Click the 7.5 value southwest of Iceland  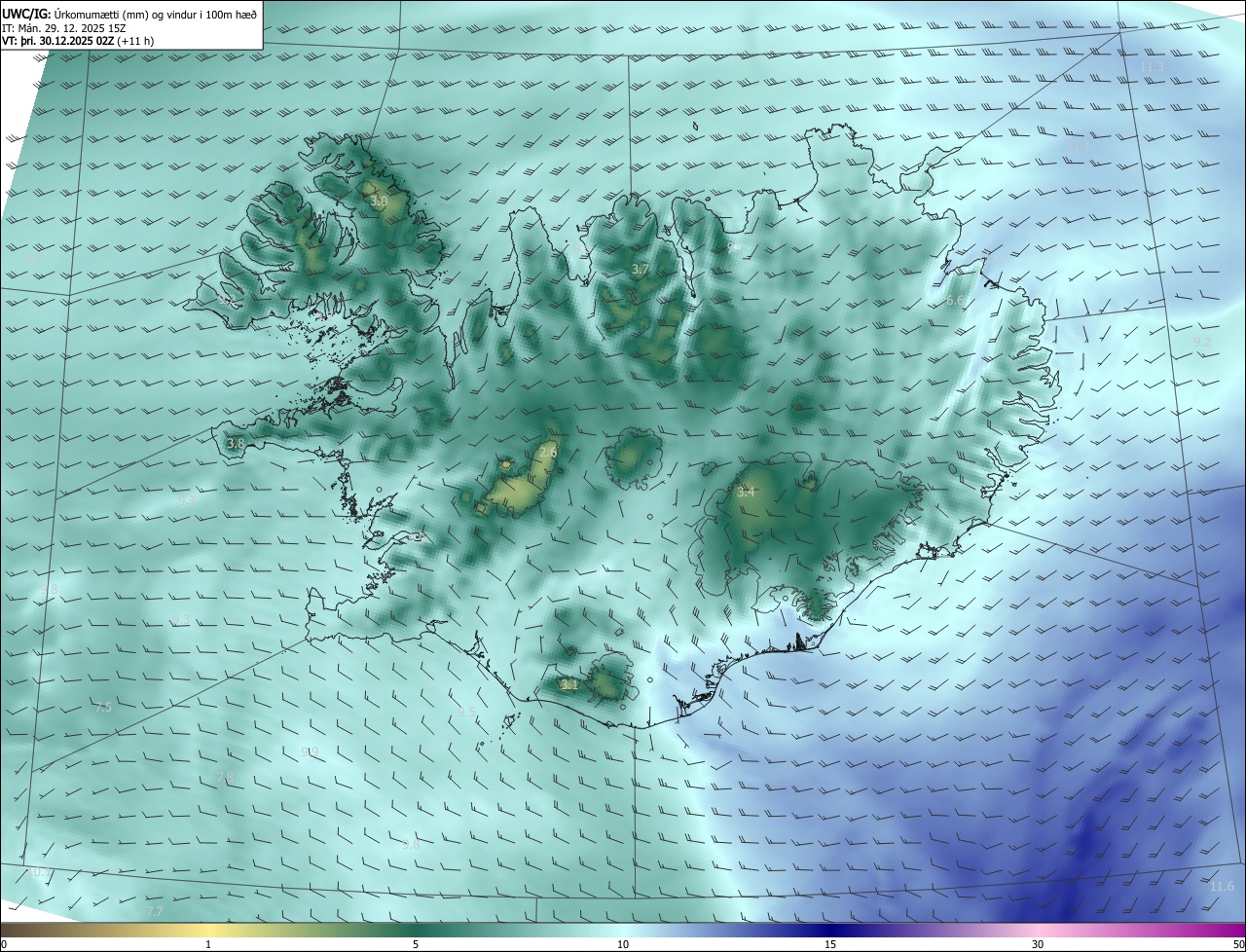coord(103,707)
